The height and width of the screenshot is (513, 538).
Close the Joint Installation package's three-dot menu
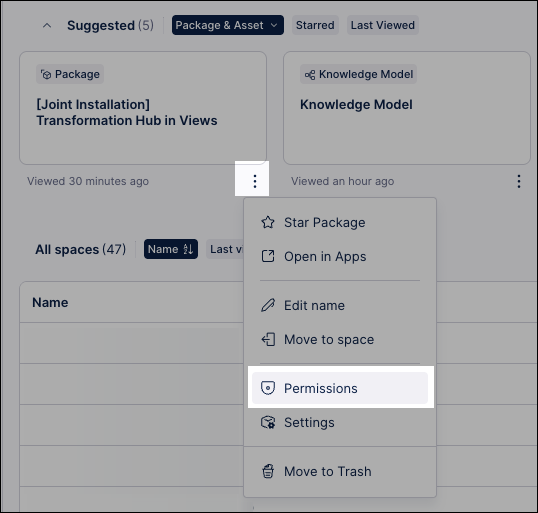[x=255, y=181]
